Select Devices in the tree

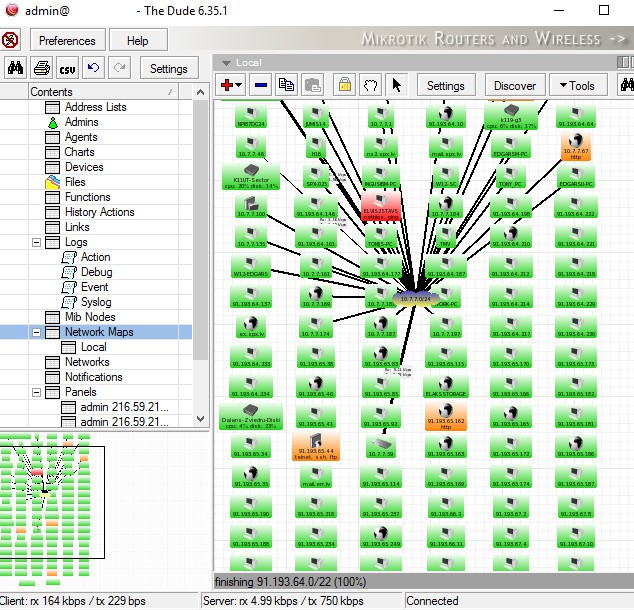pos(84,167)
